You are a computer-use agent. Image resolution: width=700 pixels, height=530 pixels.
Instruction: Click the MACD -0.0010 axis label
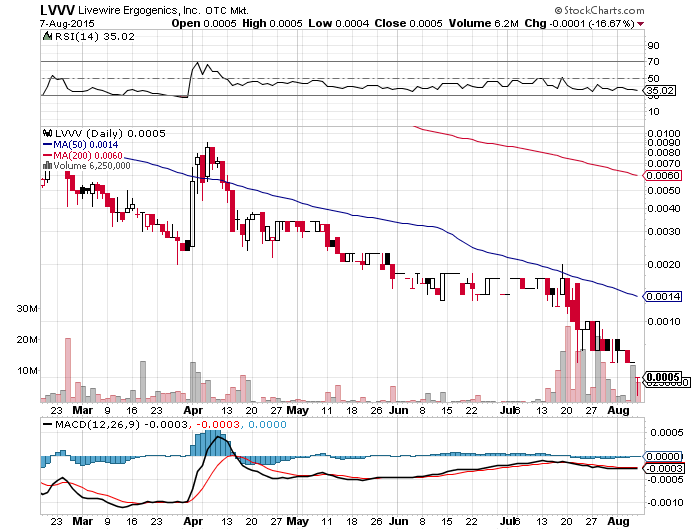point(665,502)
